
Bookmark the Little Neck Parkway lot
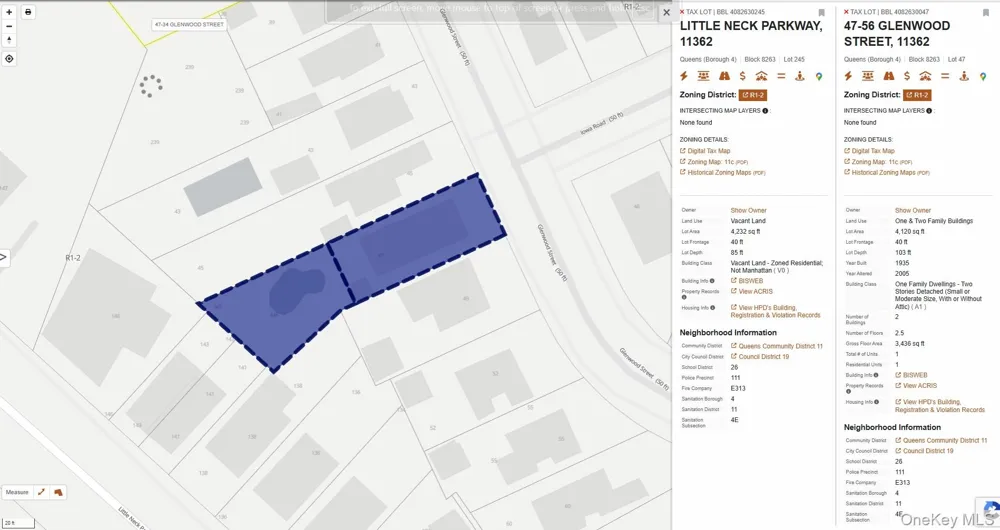[821, 13]
